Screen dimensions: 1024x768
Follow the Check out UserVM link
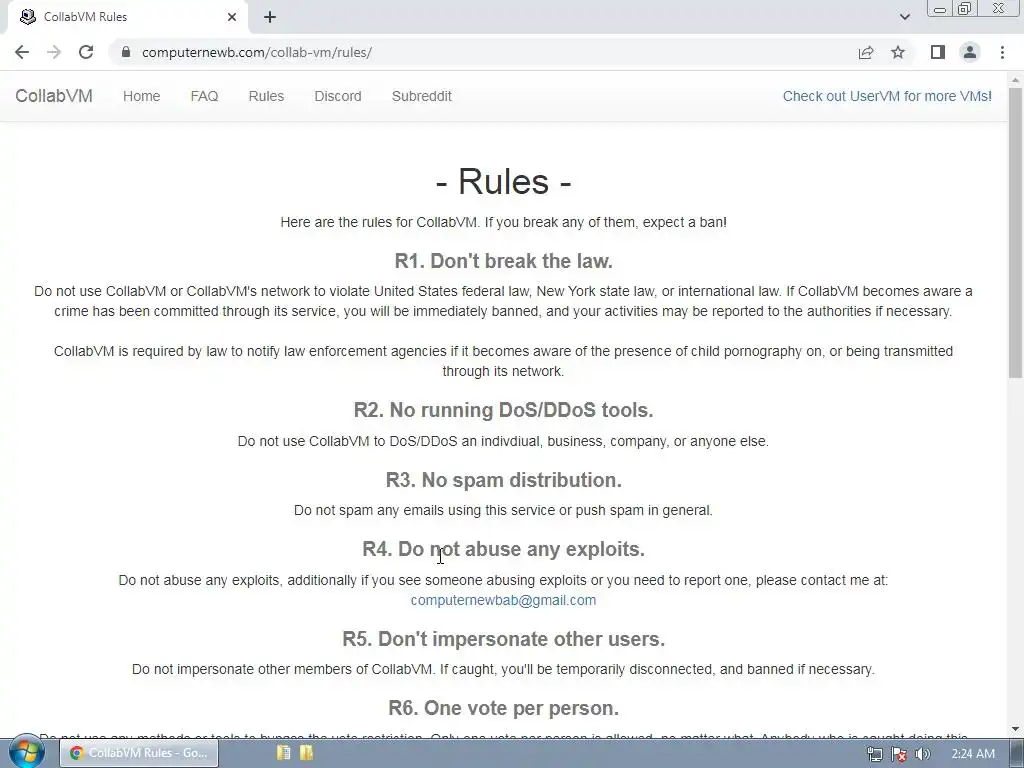[887, 96]
